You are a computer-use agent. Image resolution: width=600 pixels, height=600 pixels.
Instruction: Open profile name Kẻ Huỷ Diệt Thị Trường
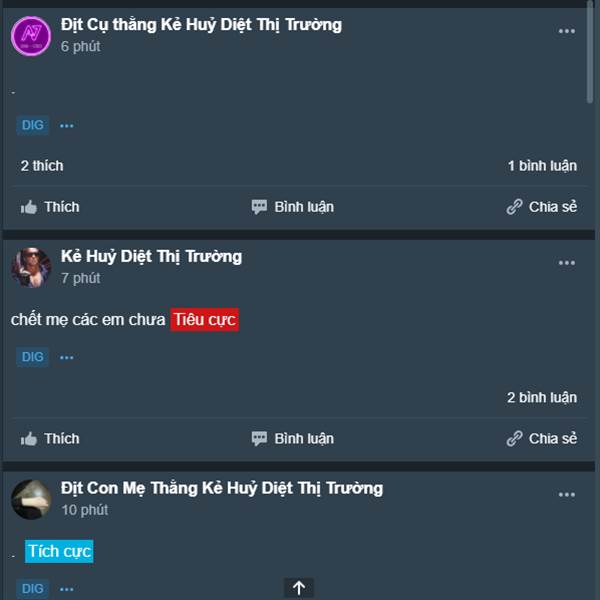coord(151,256)
